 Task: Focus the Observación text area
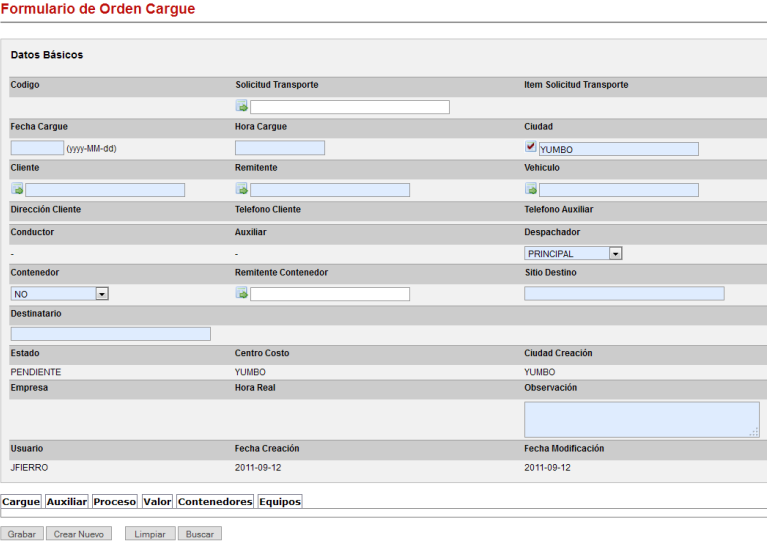coord(641,419)
